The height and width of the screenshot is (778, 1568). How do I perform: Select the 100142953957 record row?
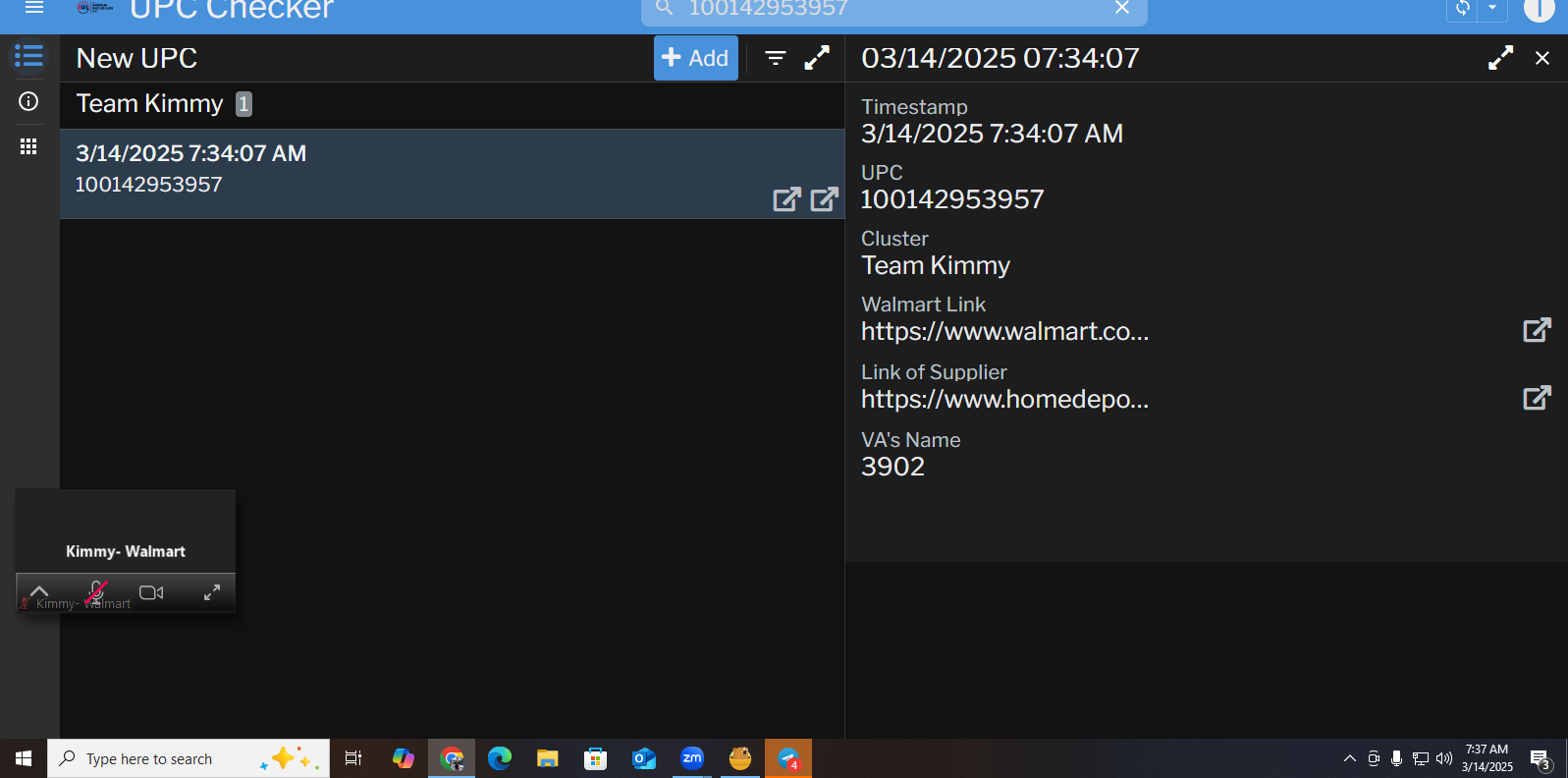[452, 174]
